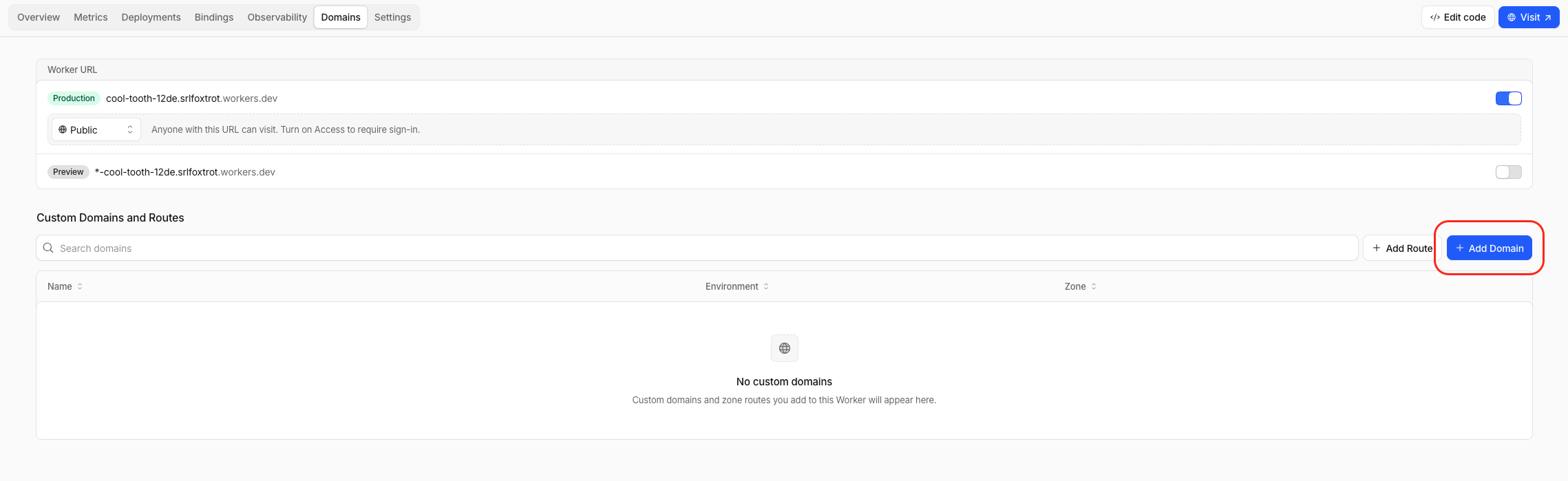Click the Production environment badge

(x=74, y=98)
